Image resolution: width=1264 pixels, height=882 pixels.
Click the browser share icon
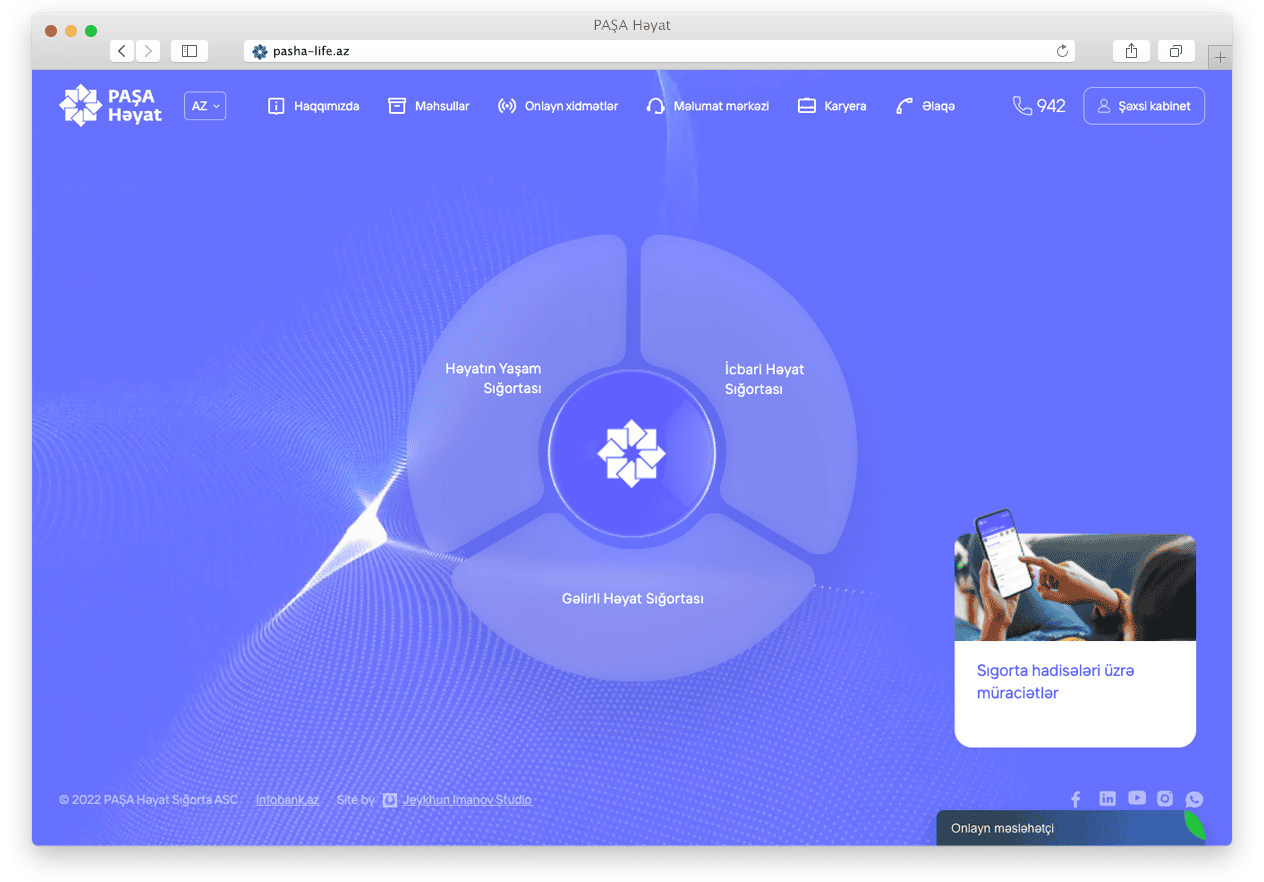[1131, 51]
